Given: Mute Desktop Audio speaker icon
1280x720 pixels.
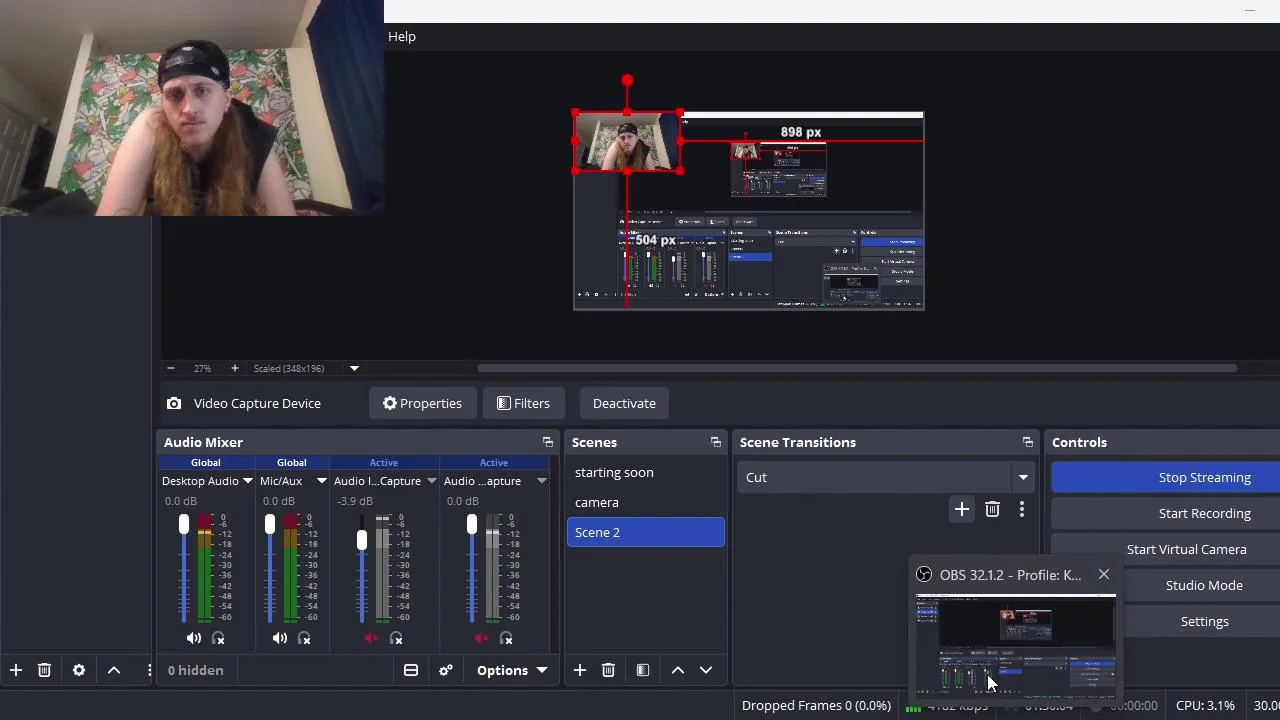Looking at the screenshot, I should click(x=194, y=638).
